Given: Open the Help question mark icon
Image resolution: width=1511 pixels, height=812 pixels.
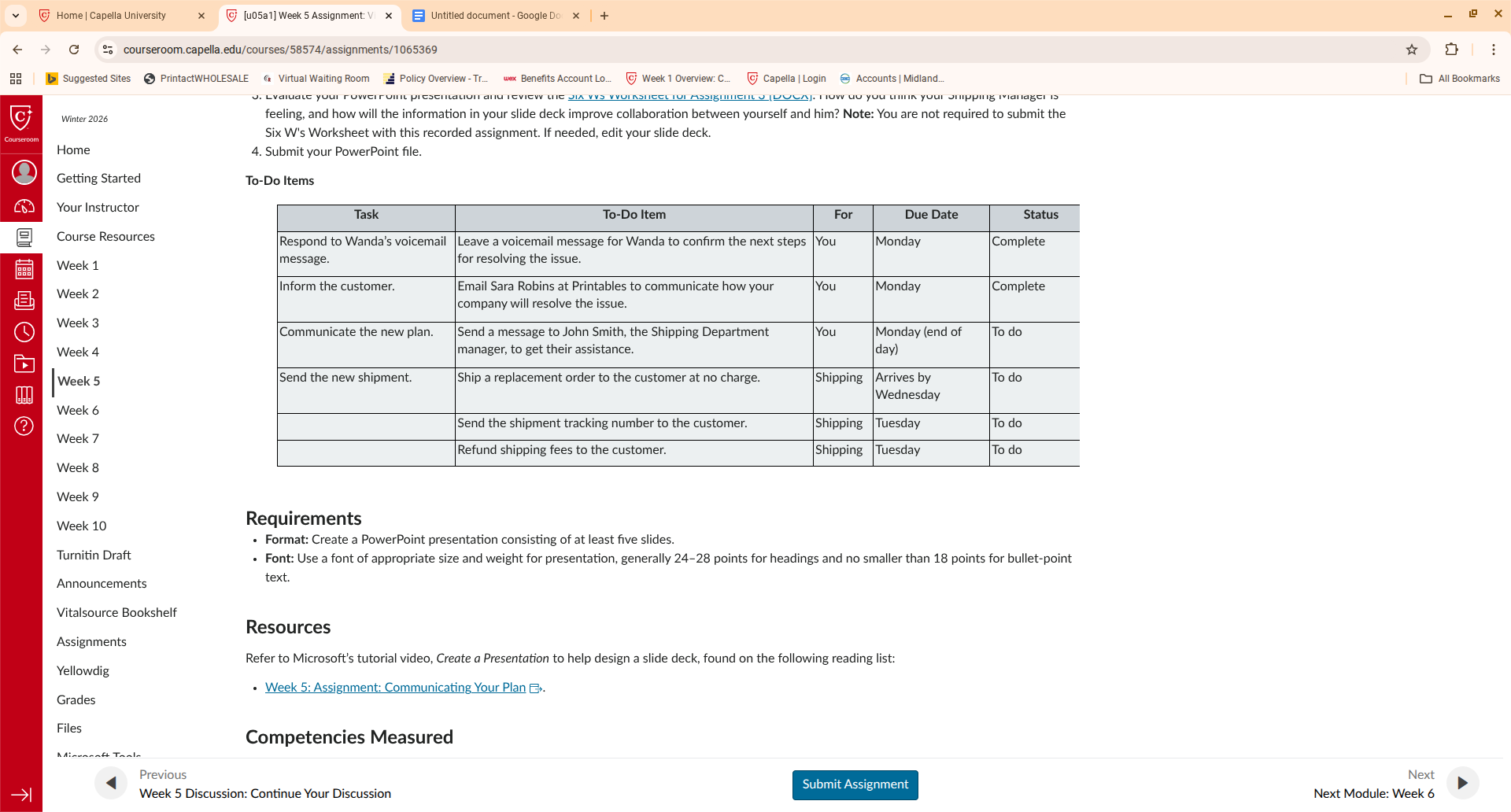Looking at the screenshot, I should [24, 426].
